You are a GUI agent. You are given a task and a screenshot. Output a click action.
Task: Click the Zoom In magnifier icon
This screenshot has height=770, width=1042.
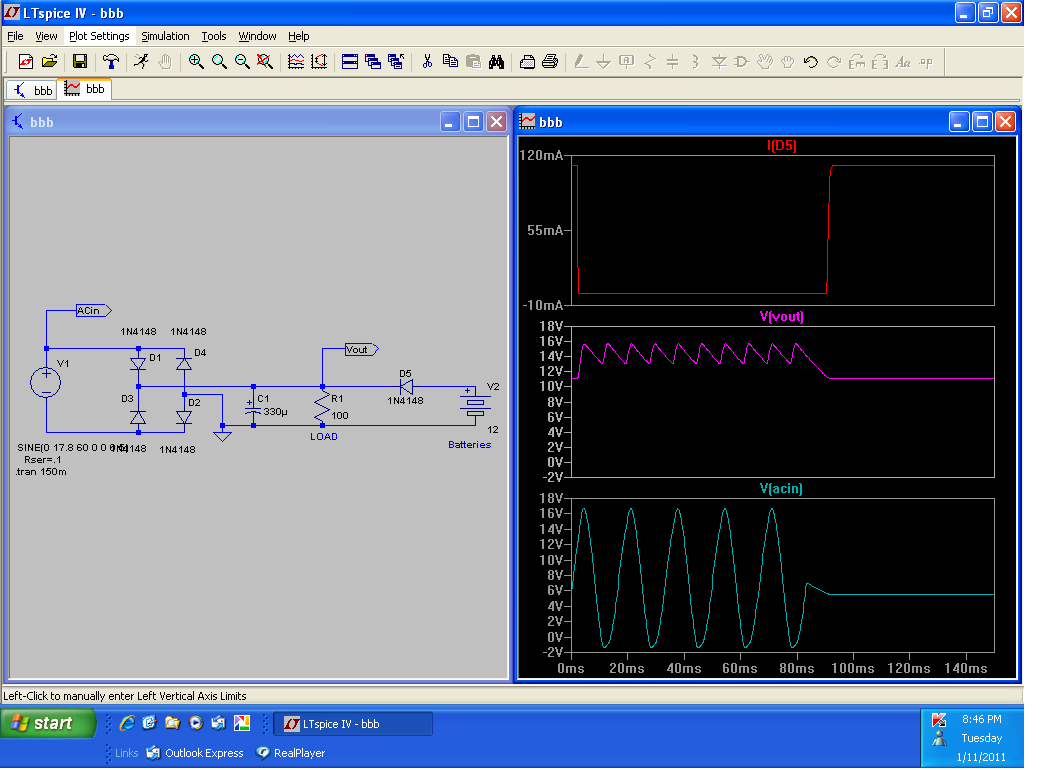196,62
